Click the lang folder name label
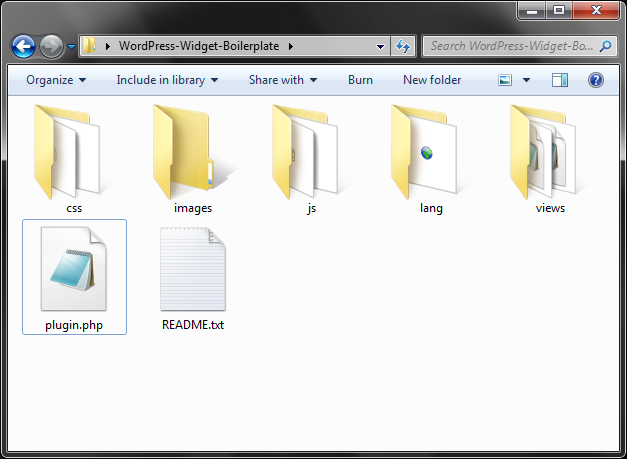Image resolution: width=627 pixels, height=459 pixels. 431,208
